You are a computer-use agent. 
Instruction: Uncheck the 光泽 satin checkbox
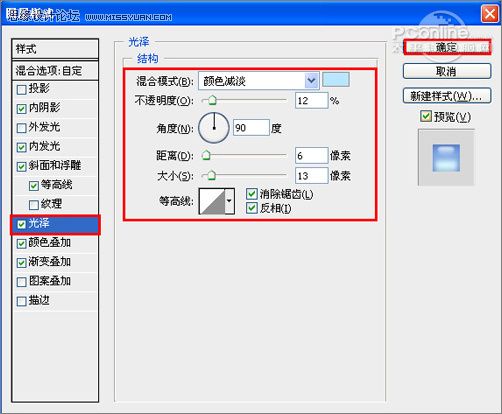coord(21,224)
